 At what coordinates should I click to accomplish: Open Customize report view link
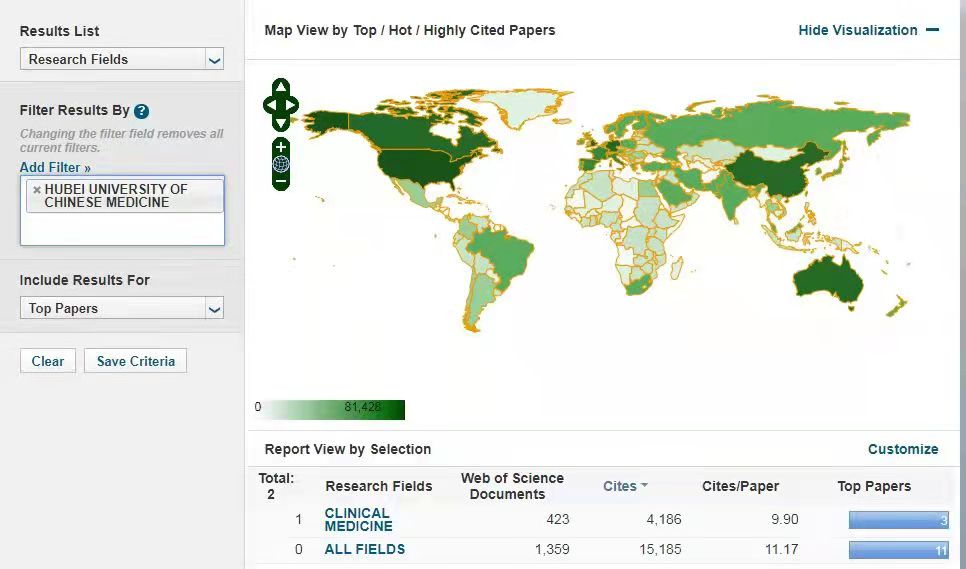902,449
